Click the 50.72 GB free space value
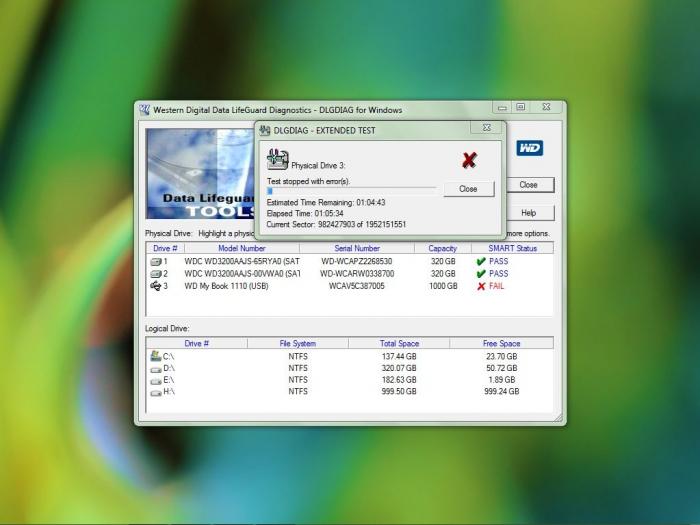The image size is (700, 525). pyautogui.click(x=502, y=368)
